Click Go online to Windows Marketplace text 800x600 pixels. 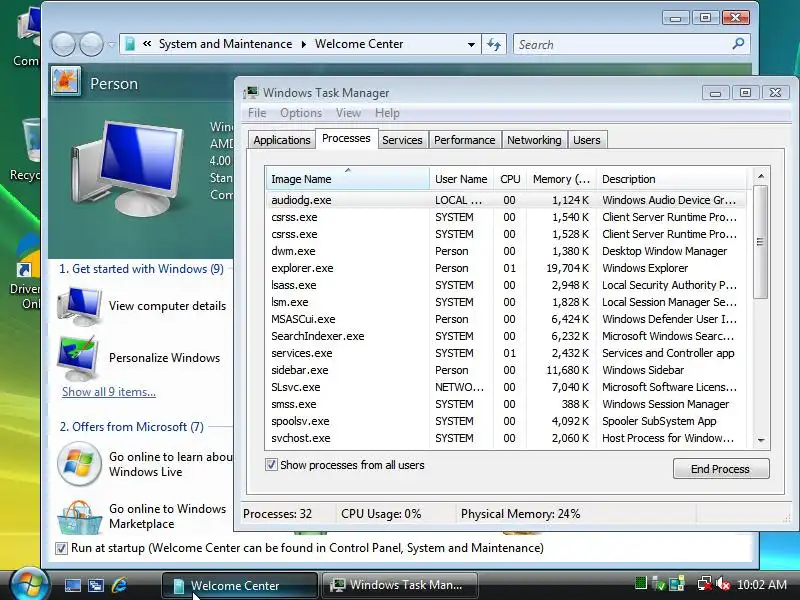tap(167, 516)
